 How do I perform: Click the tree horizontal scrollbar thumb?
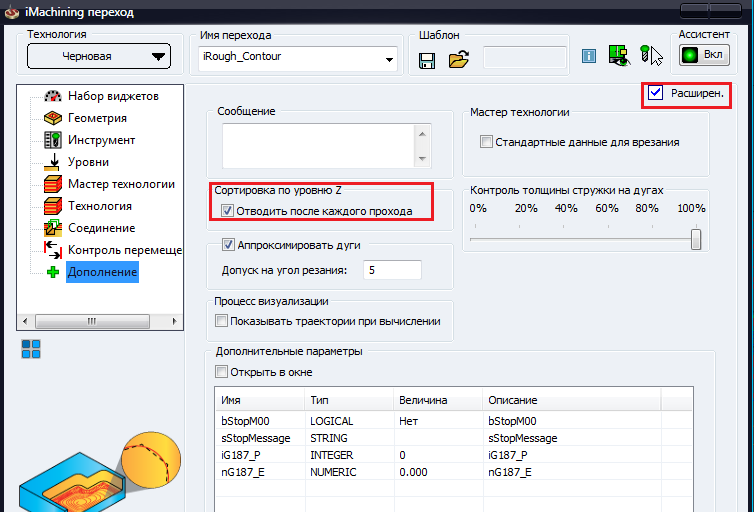[x=92, y=321]
